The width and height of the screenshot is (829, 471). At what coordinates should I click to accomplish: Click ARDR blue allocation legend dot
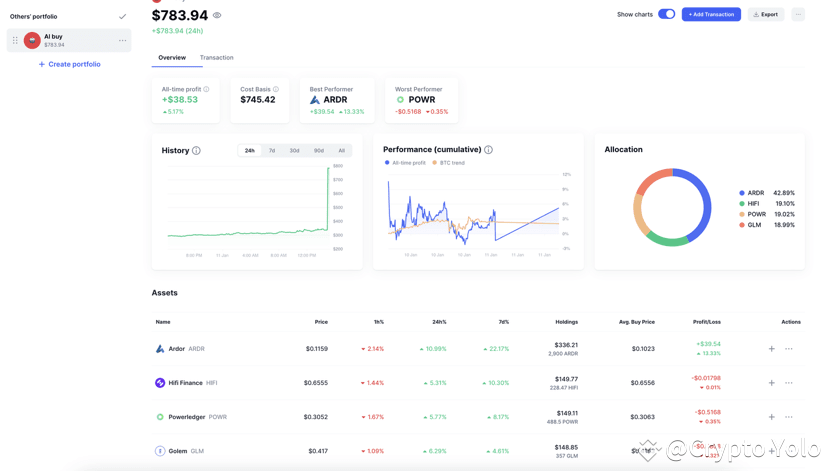742,193
